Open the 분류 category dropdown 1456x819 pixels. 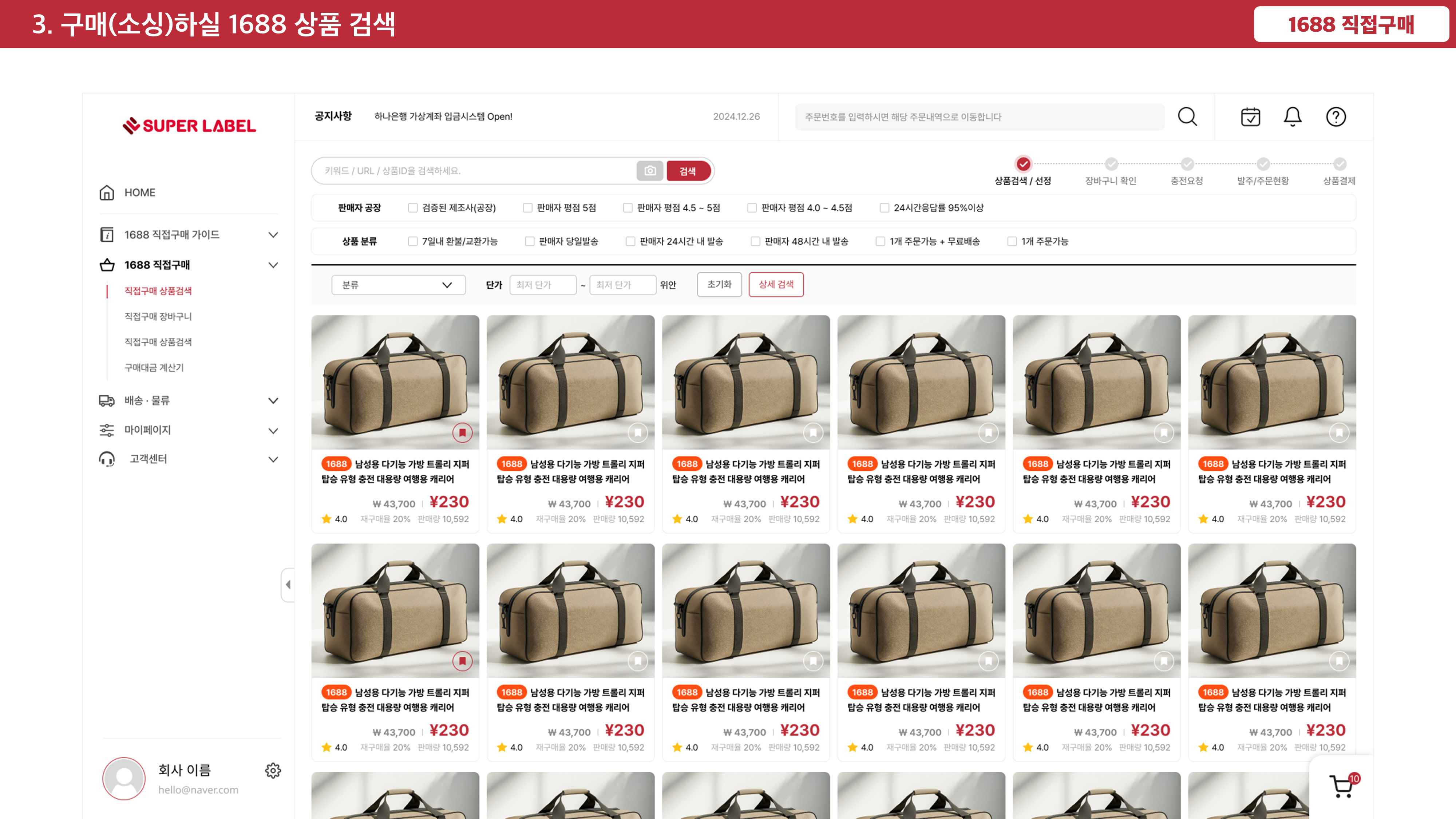pyautogui.click(x=398, y=285)
